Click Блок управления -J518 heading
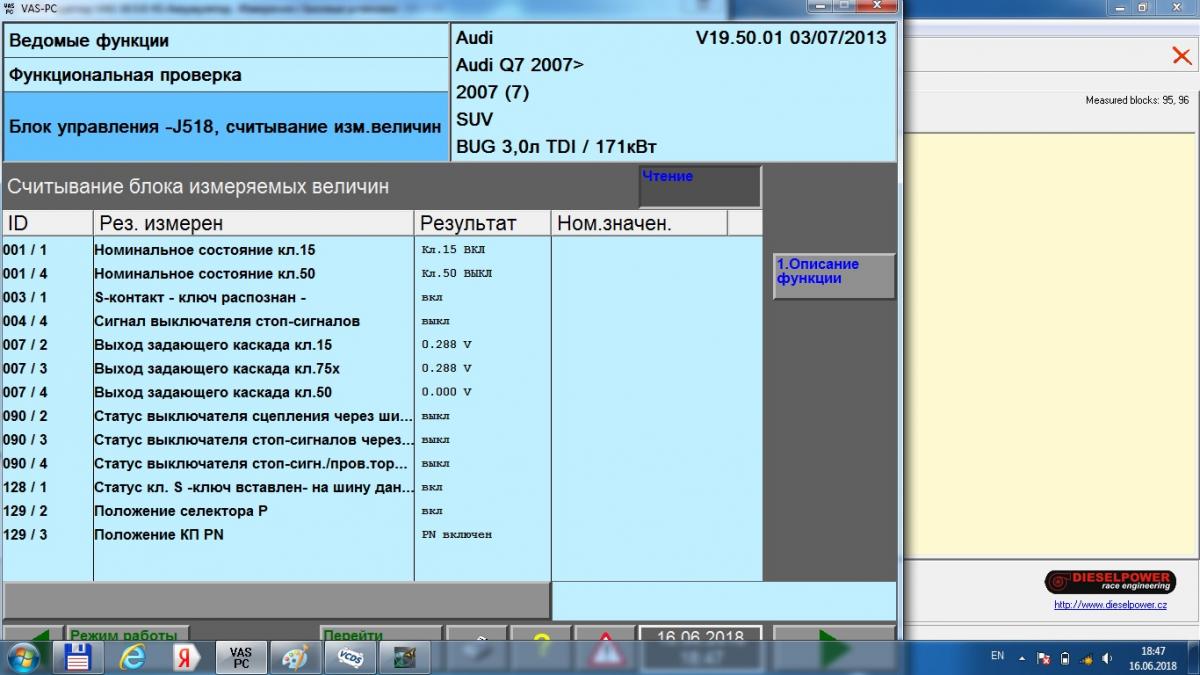 click(x=225, y=127)
